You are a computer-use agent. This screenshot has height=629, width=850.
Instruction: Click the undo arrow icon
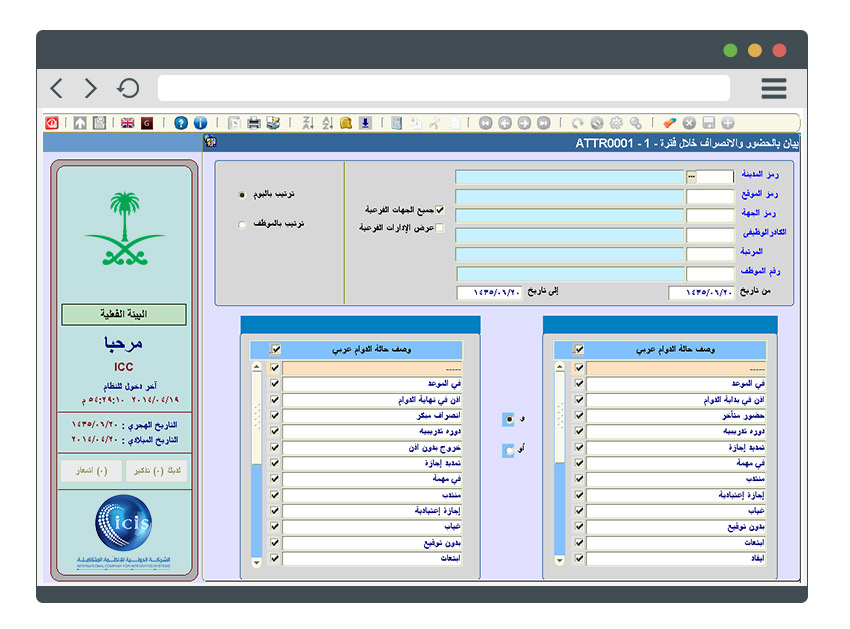tap(578, 120)
